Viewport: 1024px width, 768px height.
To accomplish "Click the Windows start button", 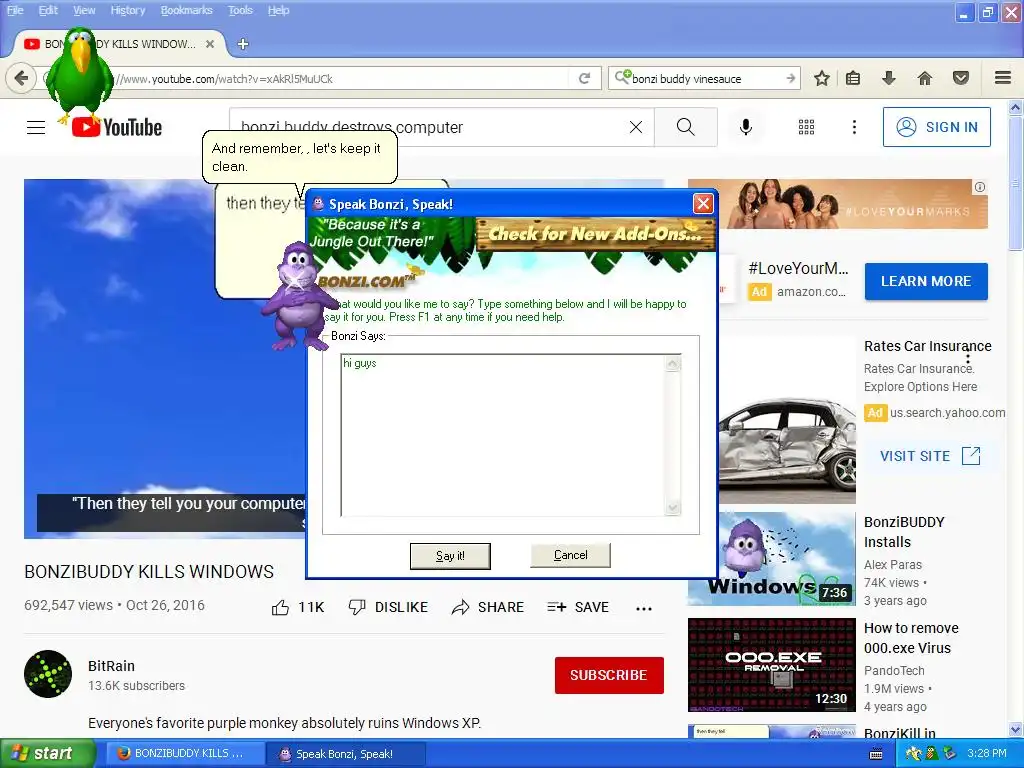I will pyautogui.click(x=47, y=754).
